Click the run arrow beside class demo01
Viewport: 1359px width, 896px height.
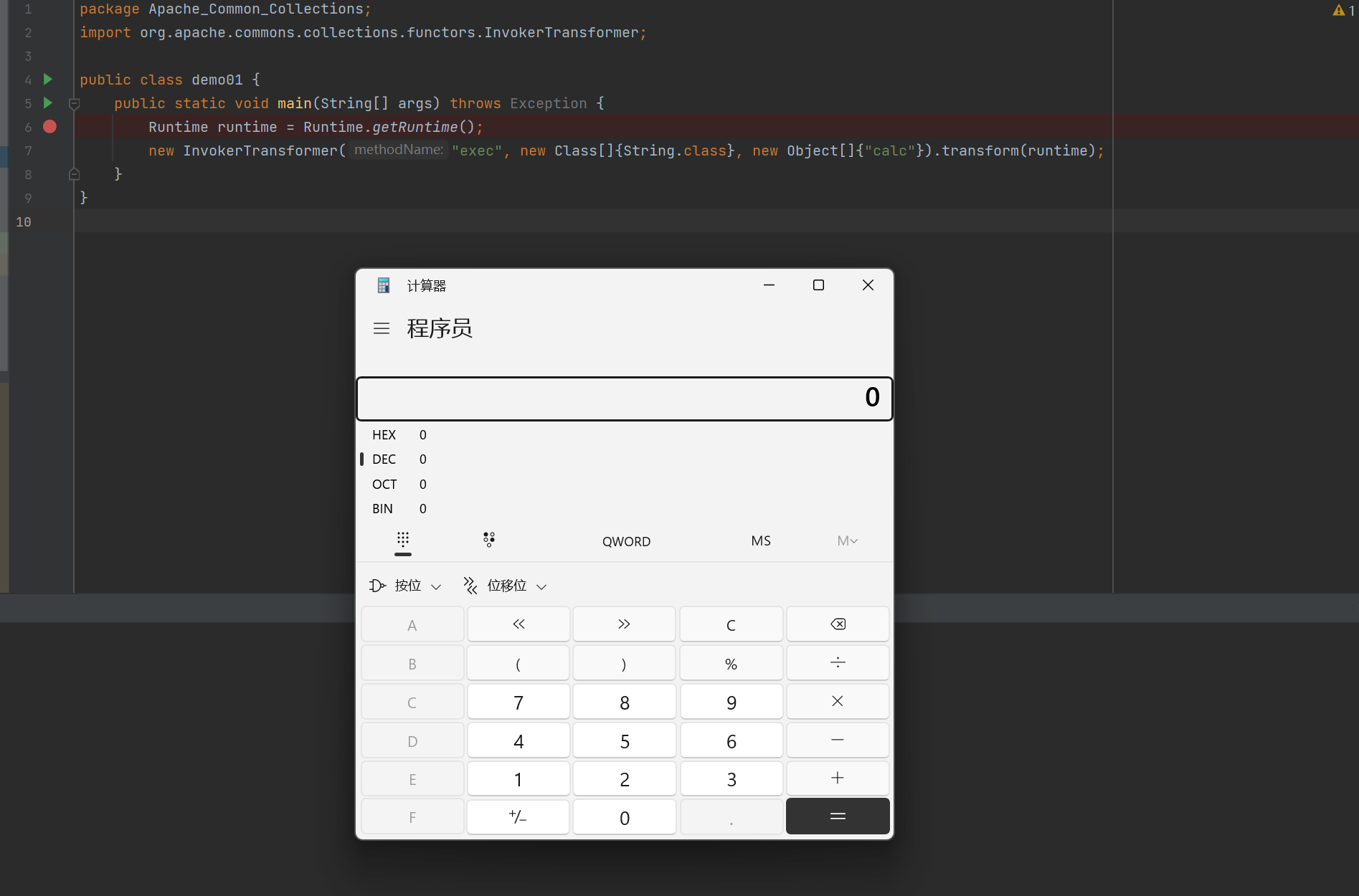pos(48,79)
